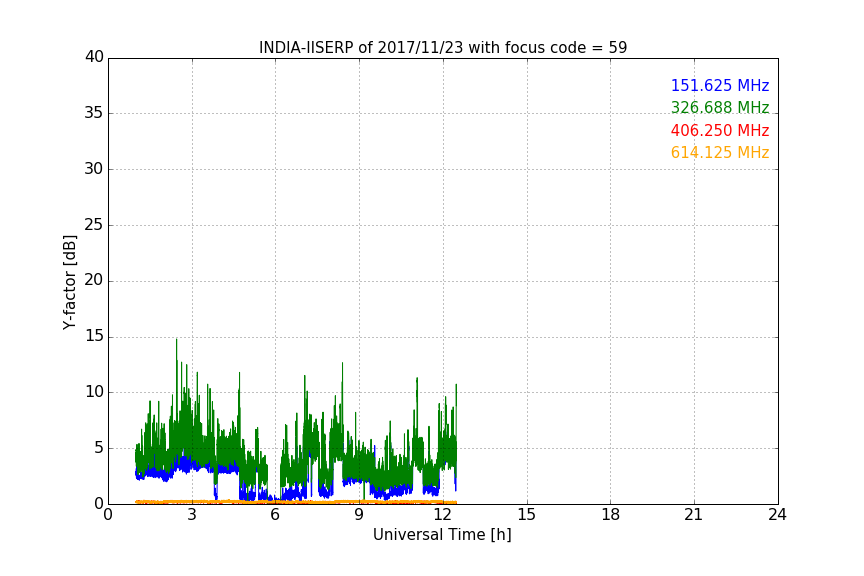The image size is (864, 576).
Task: Click the Y-factor [dB] axis label
Action: click(x=69, y=282)
